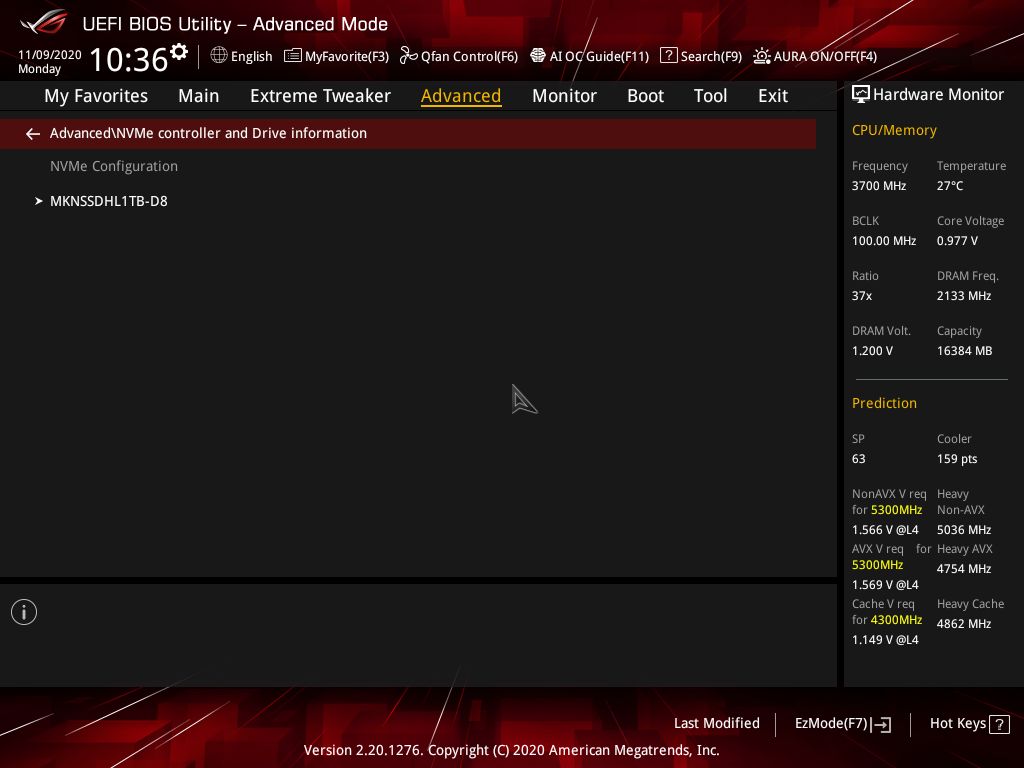Open the Boot tab

[x=645, y=96]
